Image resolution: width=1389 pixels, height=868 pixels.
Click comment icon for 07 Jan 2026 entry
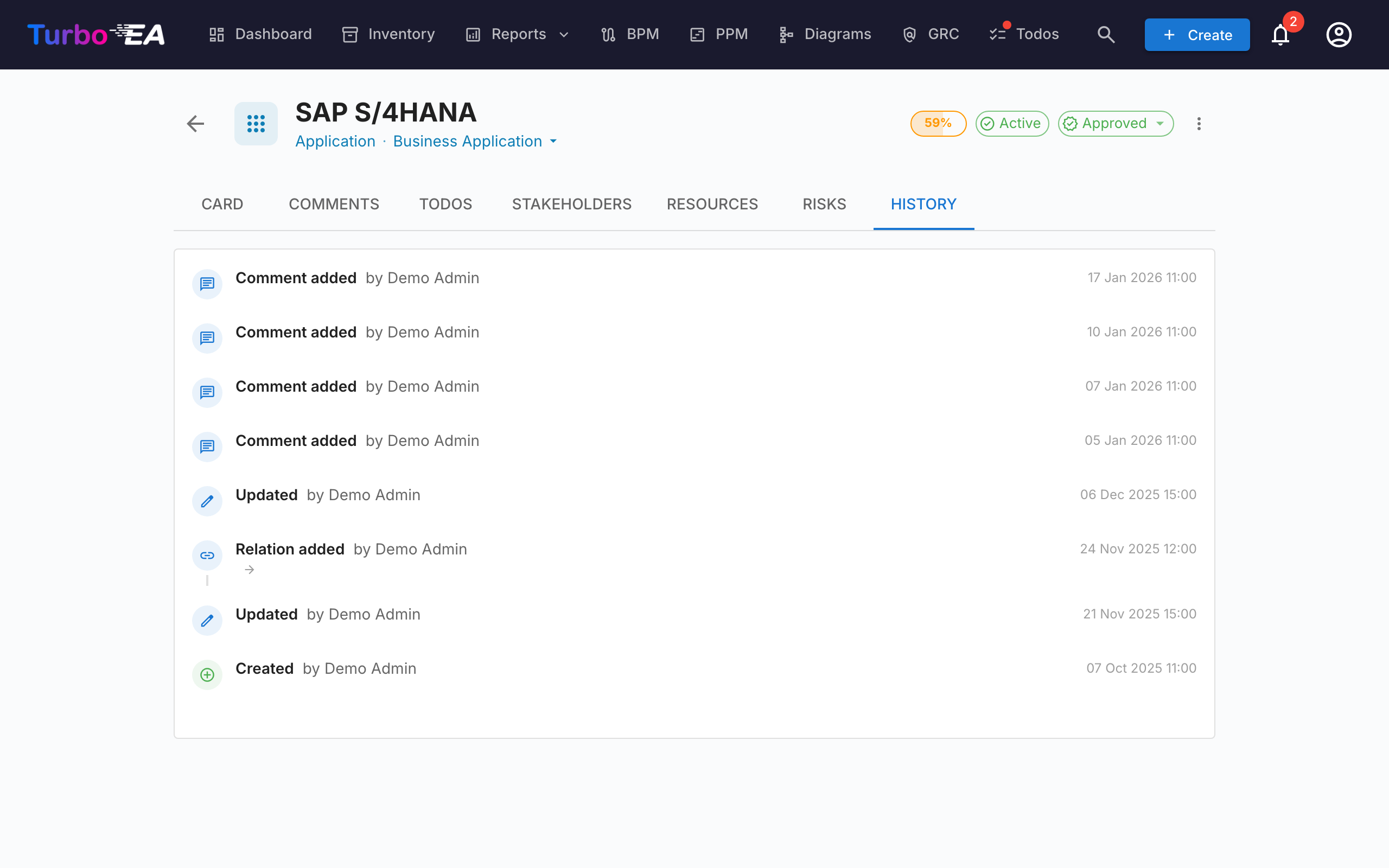[207, 392]
